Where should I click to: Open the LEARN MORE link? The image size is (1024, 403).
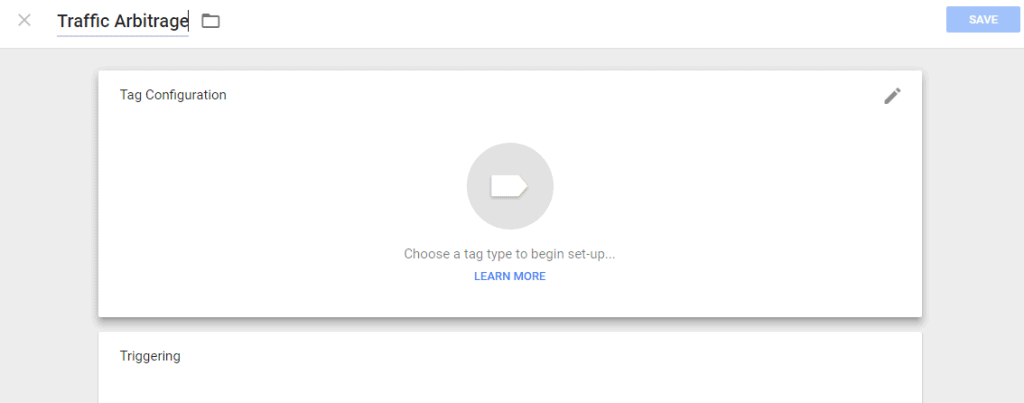click(x=510, y=276)
